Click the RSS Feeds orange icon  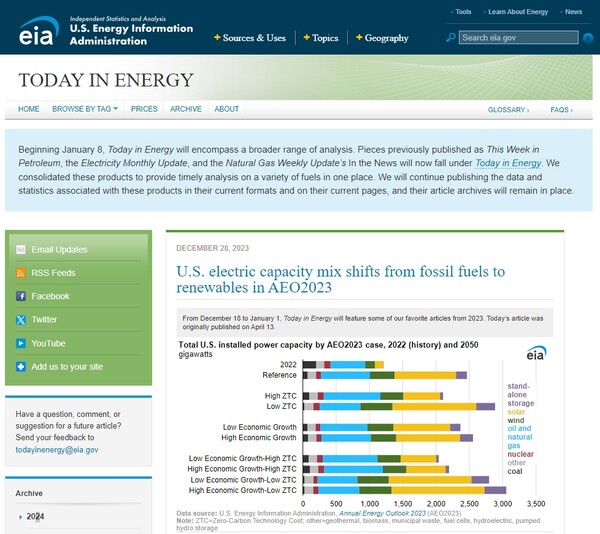click(20, 273)
